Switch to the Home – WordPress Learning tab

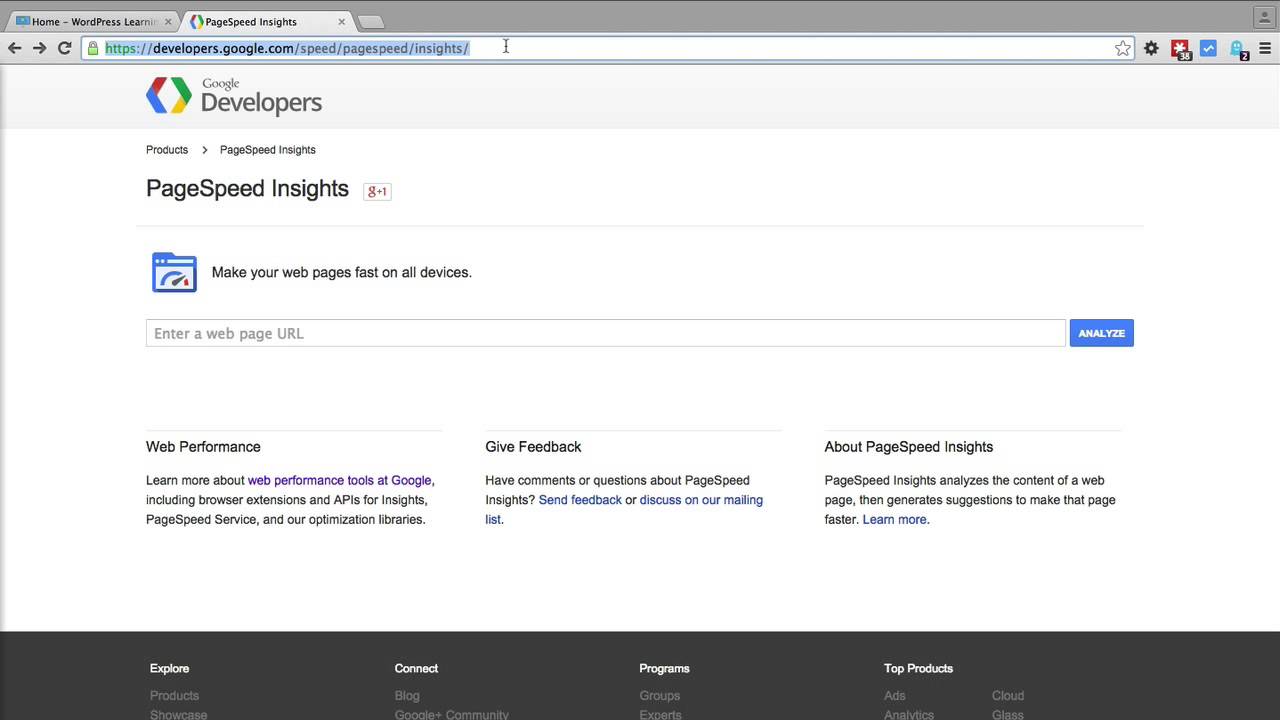[x=92, y=21]
